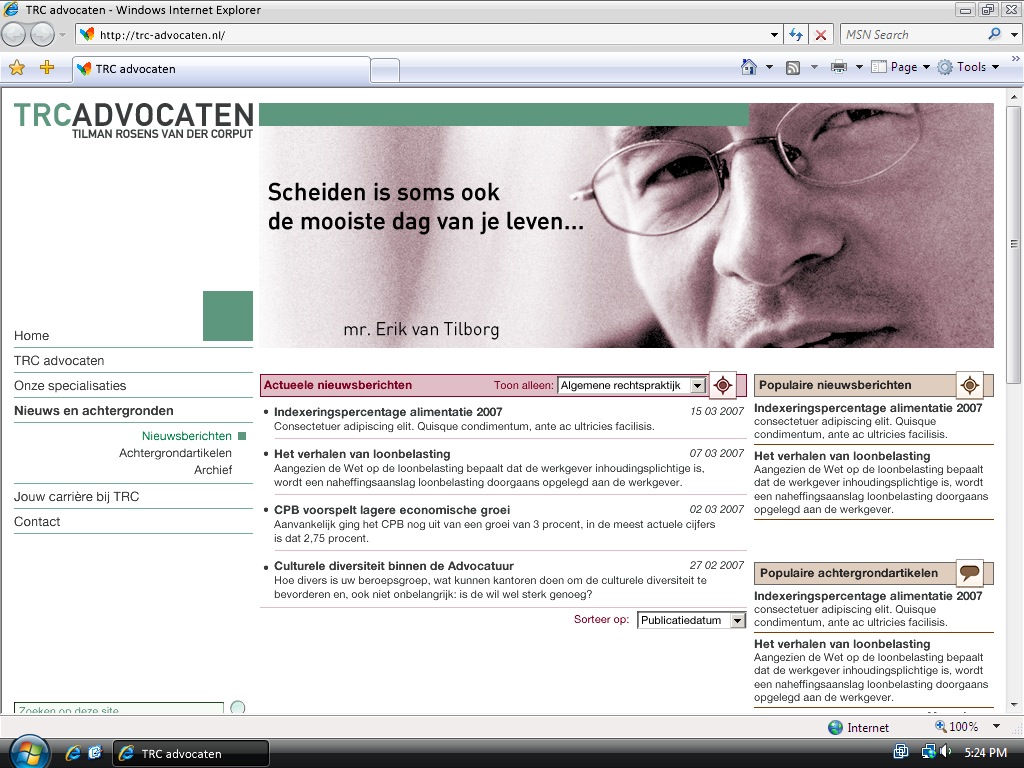Viewport: 1024px width, 768px height.
Task: Open Nieuws en achtergronden section
Action: tap(93, 411)
